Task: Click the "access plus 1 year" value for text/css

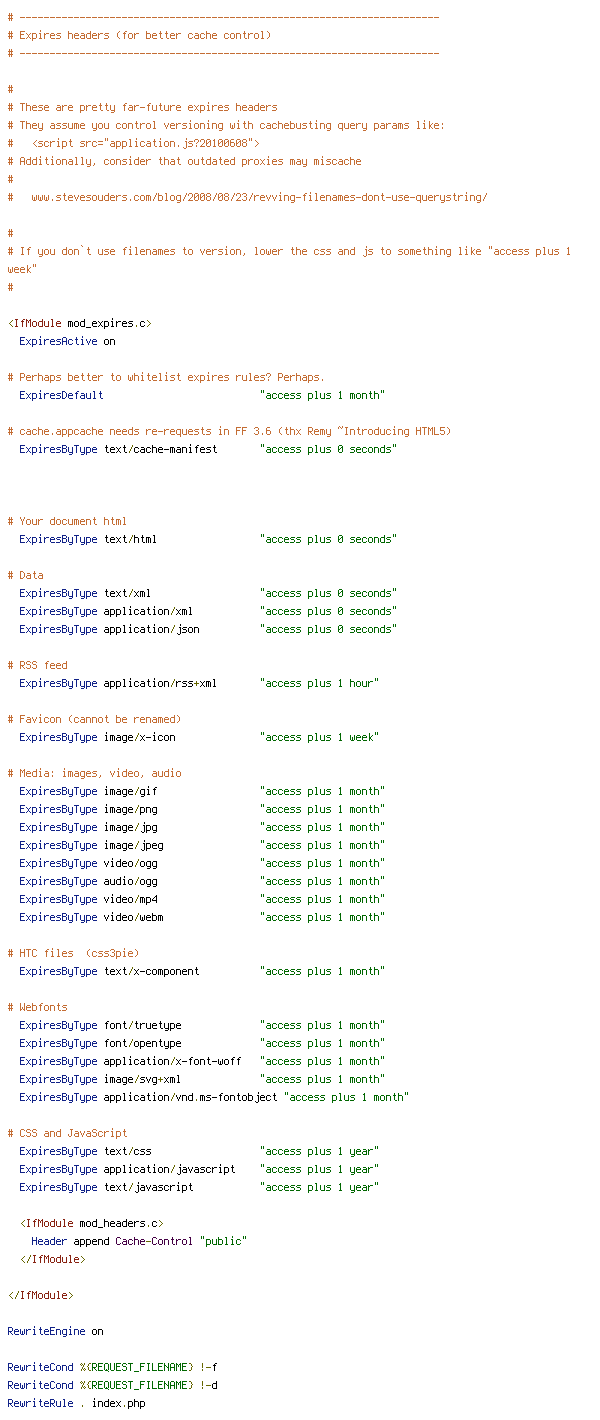Action: pos(320,1151)
